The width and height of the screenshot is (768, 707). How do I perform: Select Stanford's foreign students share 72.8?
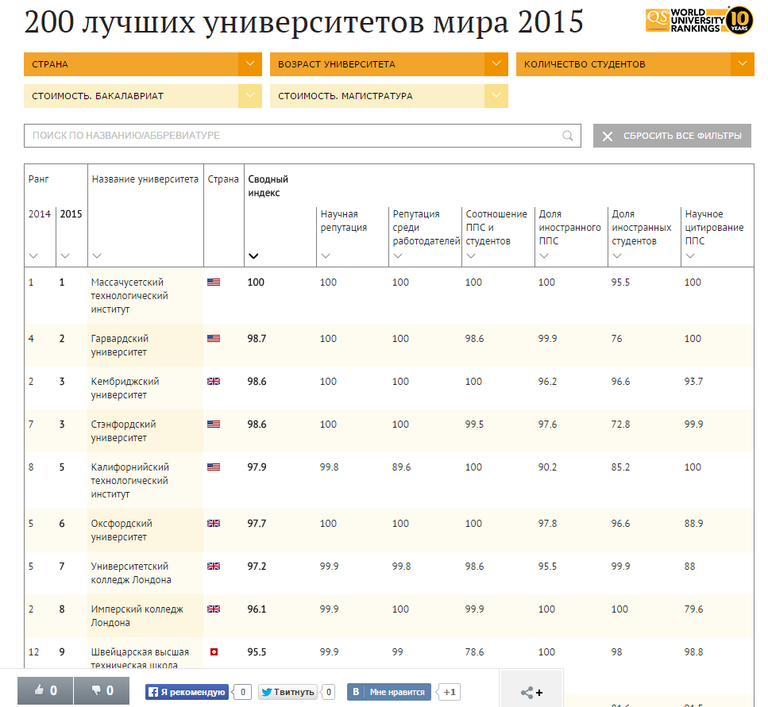coord(621,424)
